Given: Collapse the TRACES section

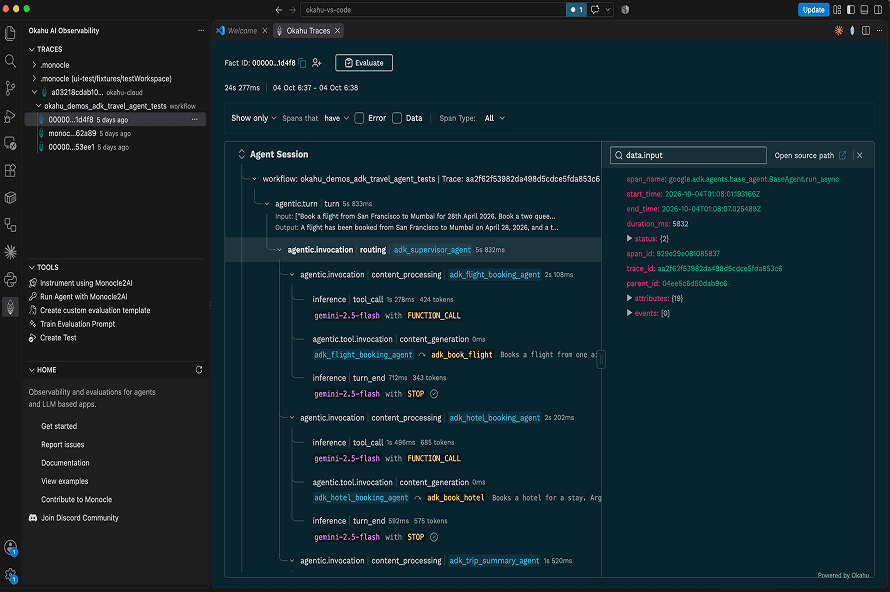Looking at the screenshot, I should point(32,49).
